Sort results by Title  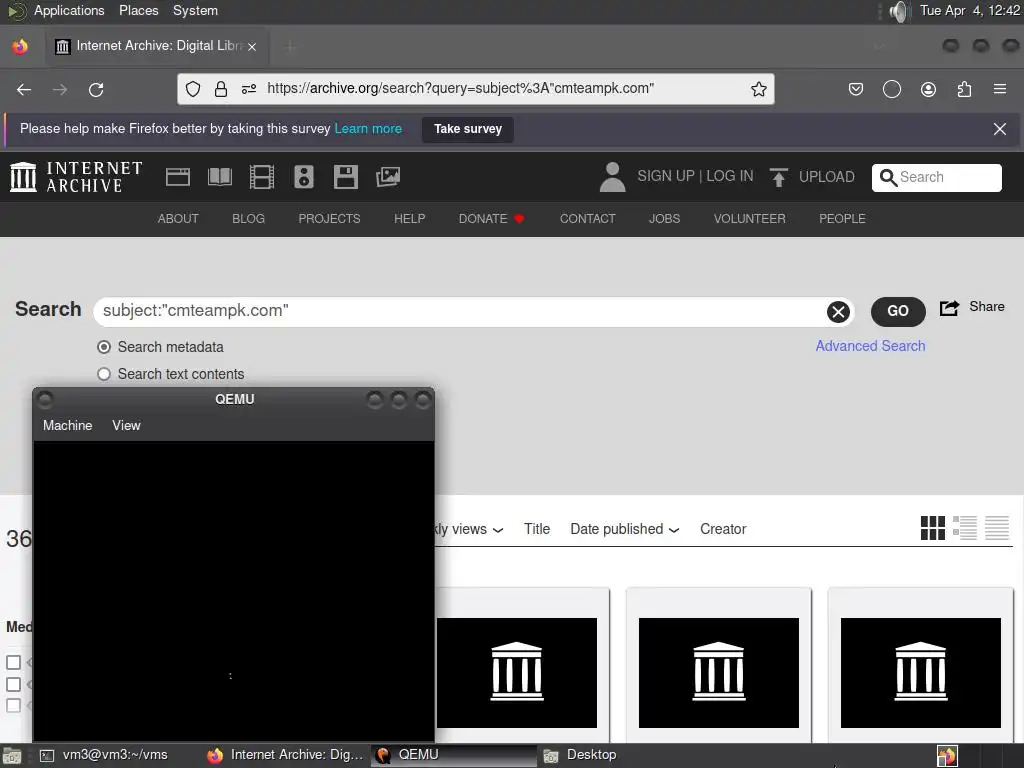point(537,529)
